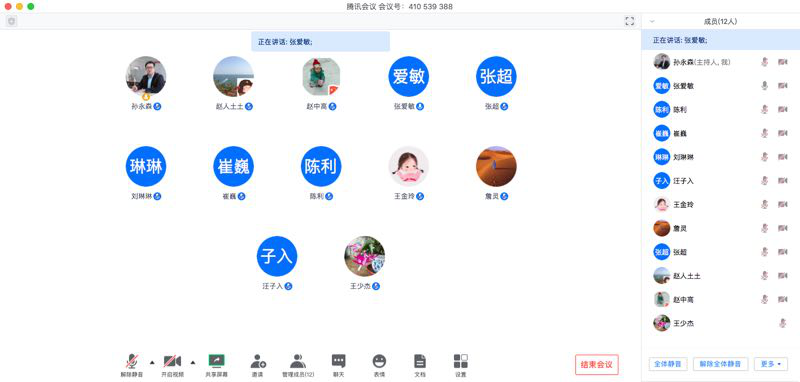800x382 pixels.
Task: Open the 设置 settings icon
Action: pos(461,361)
